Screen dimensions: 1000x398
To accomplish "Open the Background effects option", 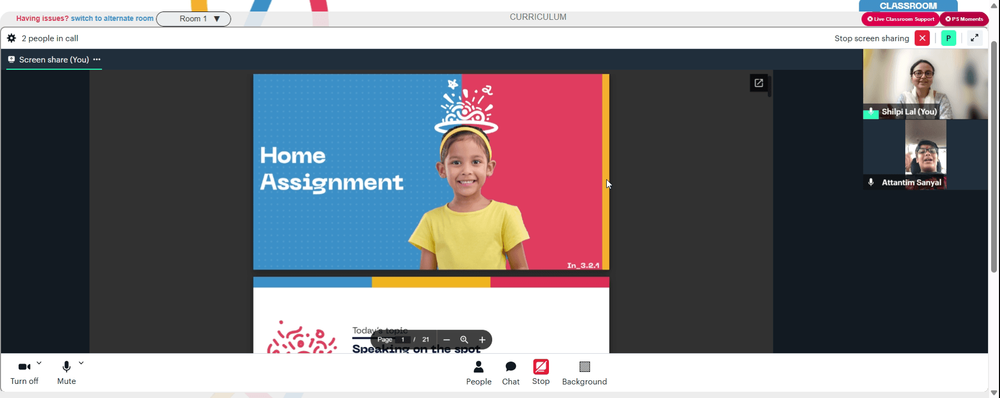I will [584, 373].
